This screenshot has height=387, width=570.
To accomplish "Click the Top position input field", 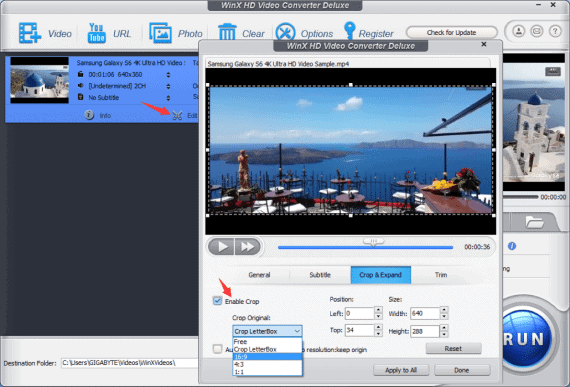I will 359,330.
